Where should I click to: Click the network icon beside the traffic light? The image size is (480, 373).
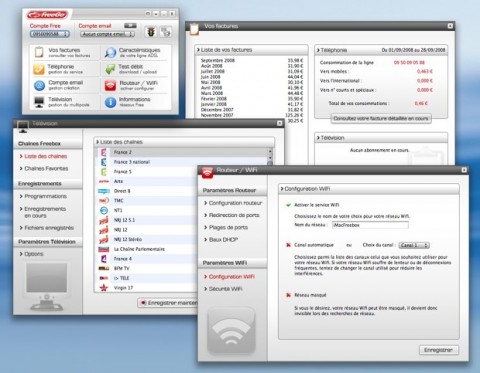click(166, 32)
